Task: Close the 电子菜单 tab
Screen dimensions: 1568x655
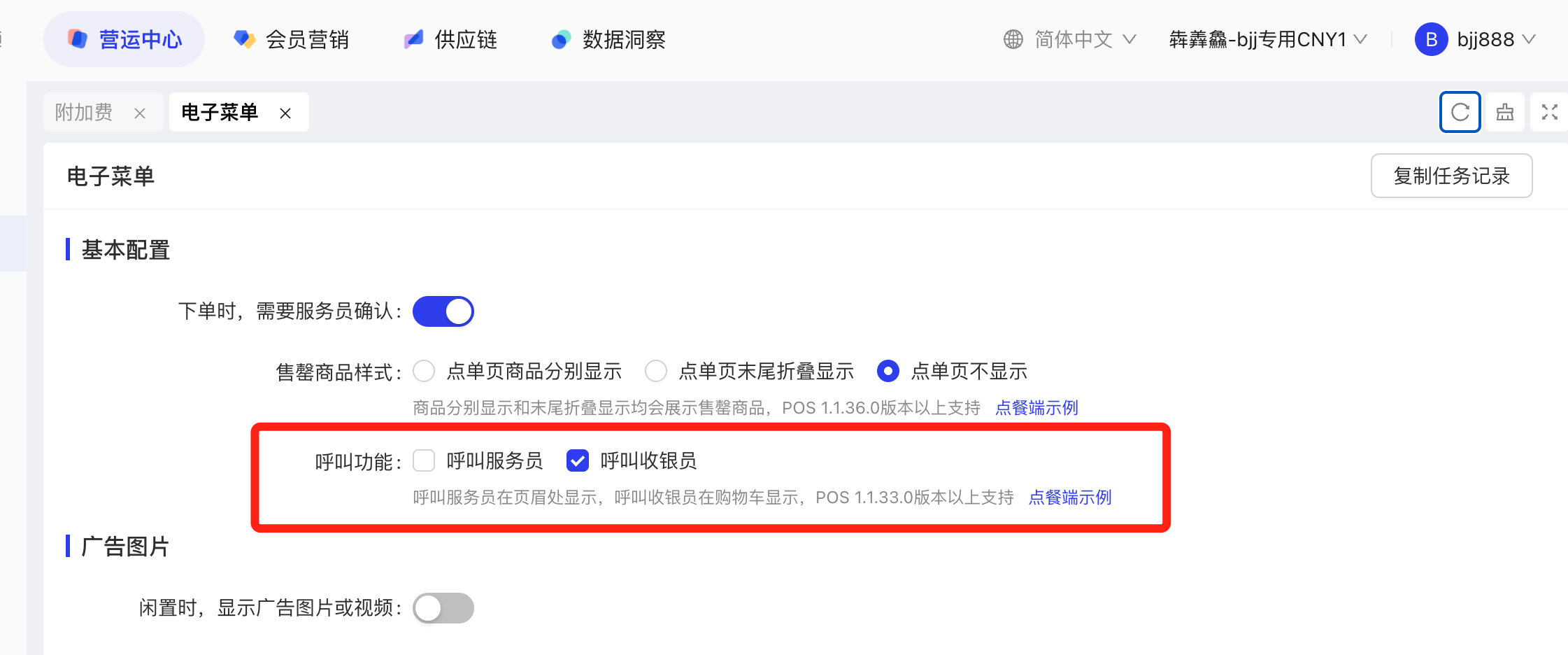Action: click(285, 113)
